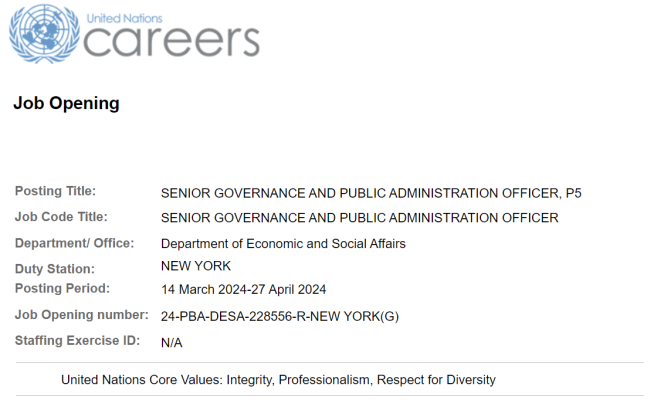
Task: Click the 'United Nations' text above careers
Action: coord(124,19)
